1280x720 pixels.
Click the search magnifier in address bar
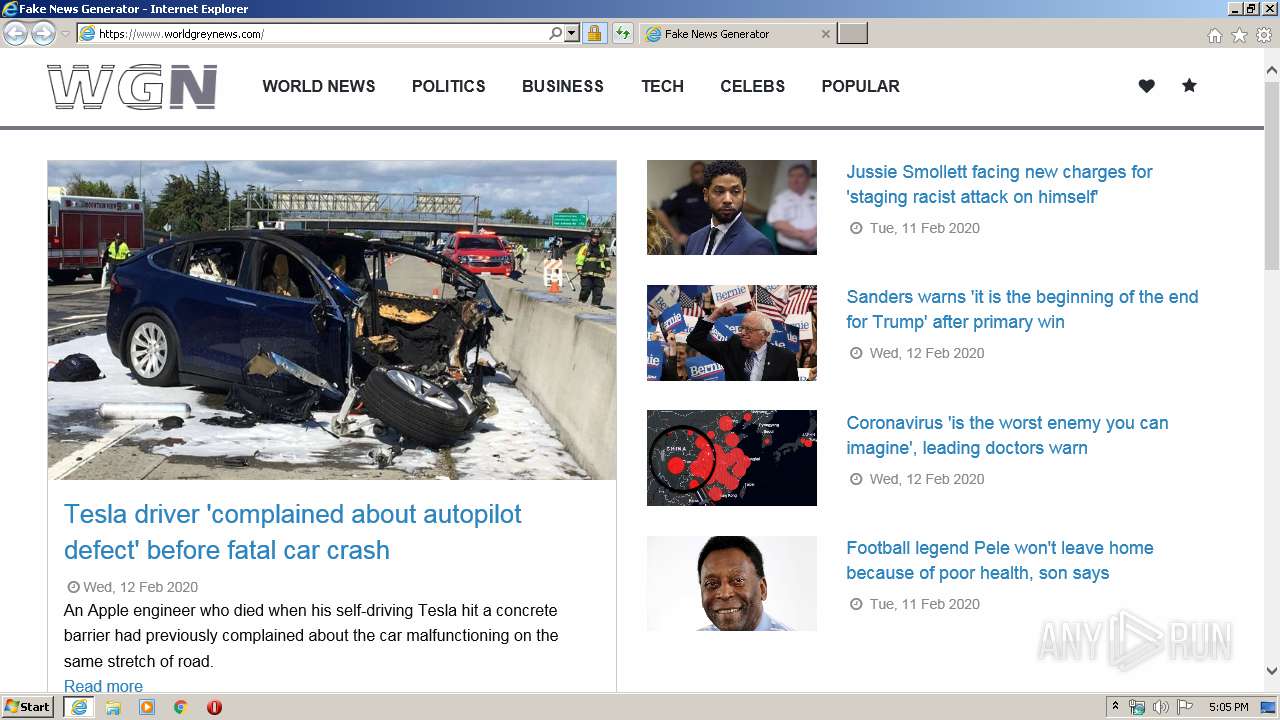(x=555, y=34)
